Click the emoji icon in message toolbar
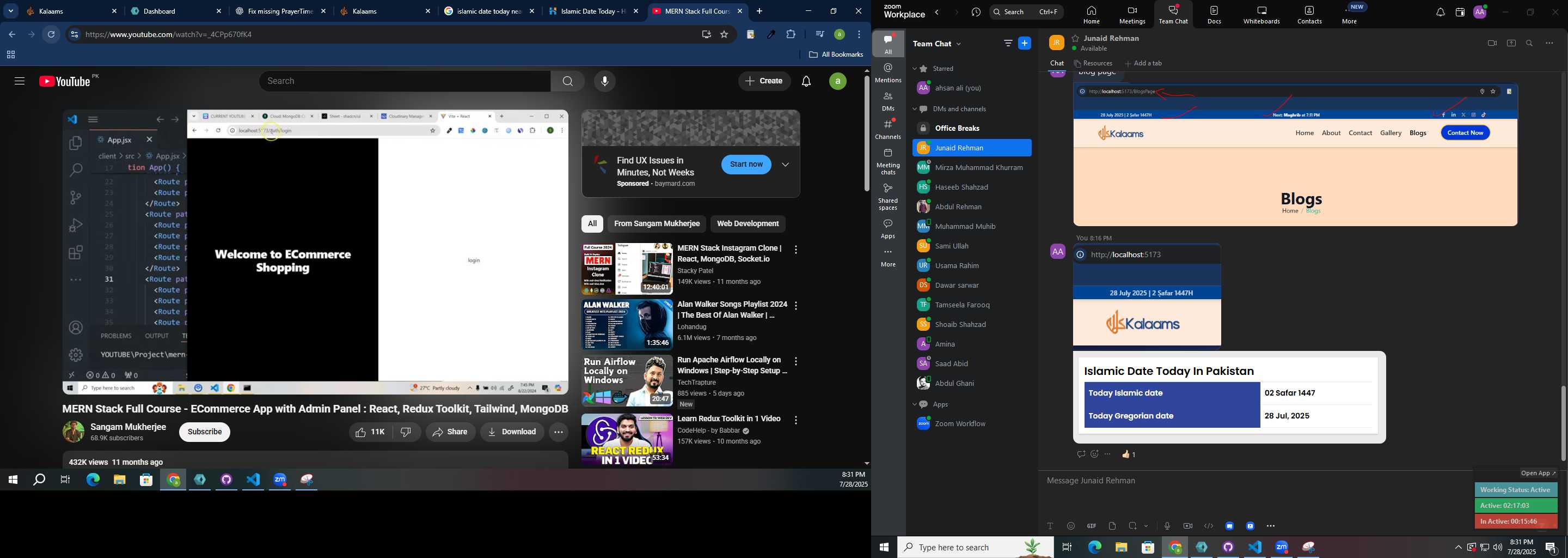The image size is (1568, 558). pyautogui.click(x=1071, y=526)
